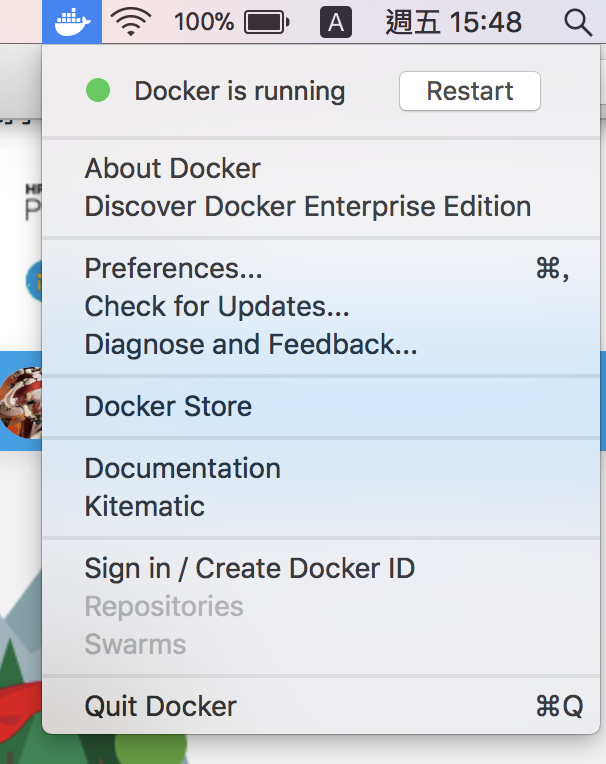Click the green Docker running status dot

click(x=98, y=91)
